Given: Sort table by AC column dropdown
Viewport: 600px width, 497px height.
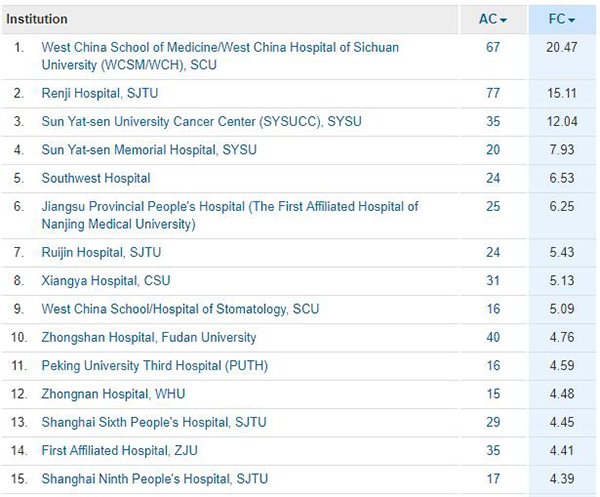Looking at the screenshot, I should (492, 19).
